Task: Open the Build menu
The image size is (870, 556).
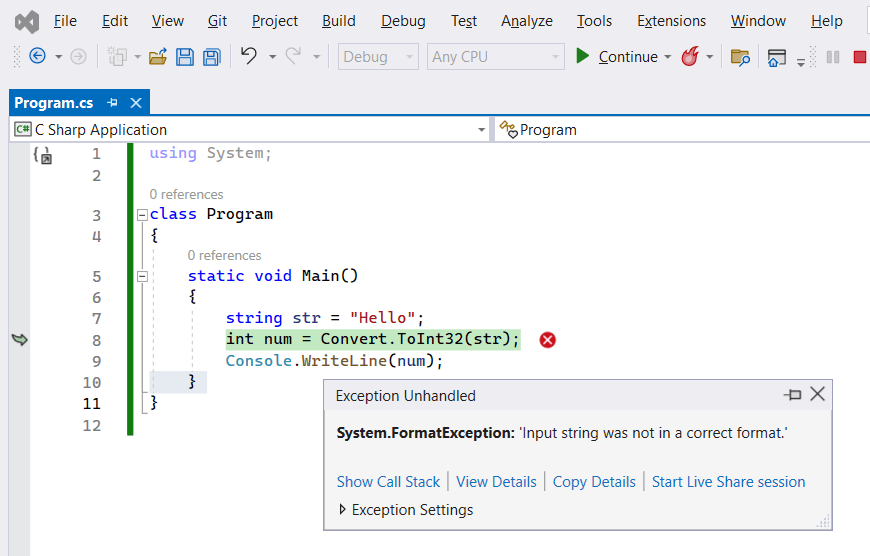Action: click(338, 21)
